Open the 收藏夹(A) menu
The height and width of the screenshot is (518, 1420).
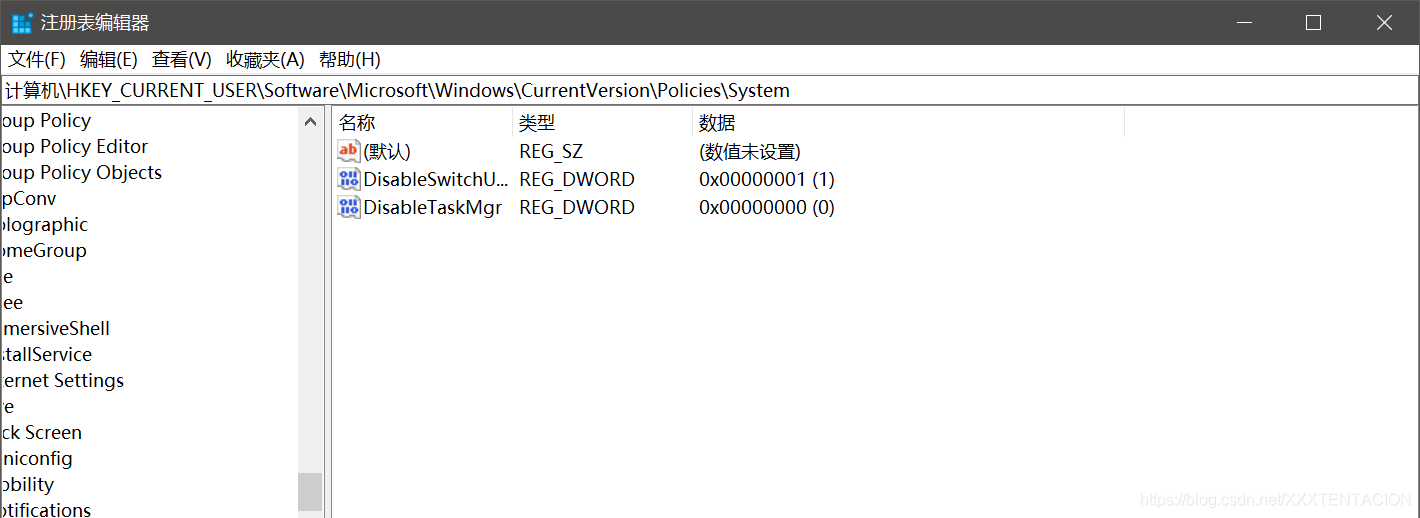[265, 60]
